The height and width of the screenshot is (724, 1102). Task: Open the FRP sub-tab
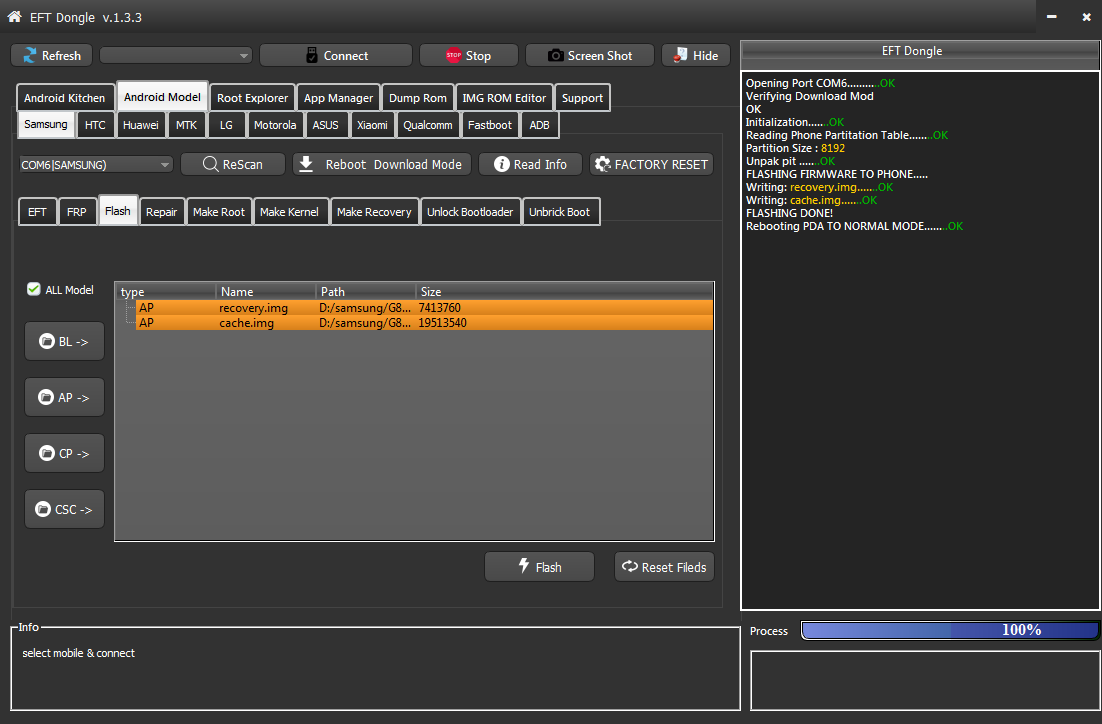point(77,212)
